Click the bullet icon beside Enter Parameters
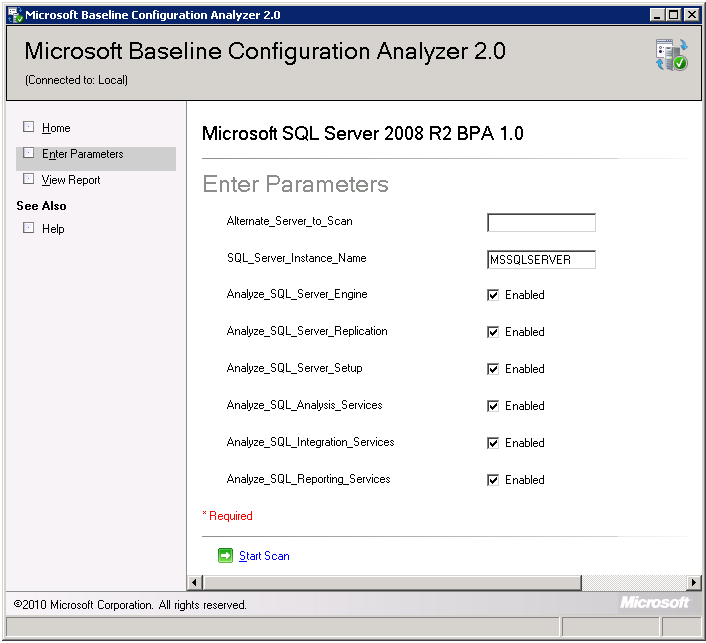 pyautogui.click(x=28, y=153)
